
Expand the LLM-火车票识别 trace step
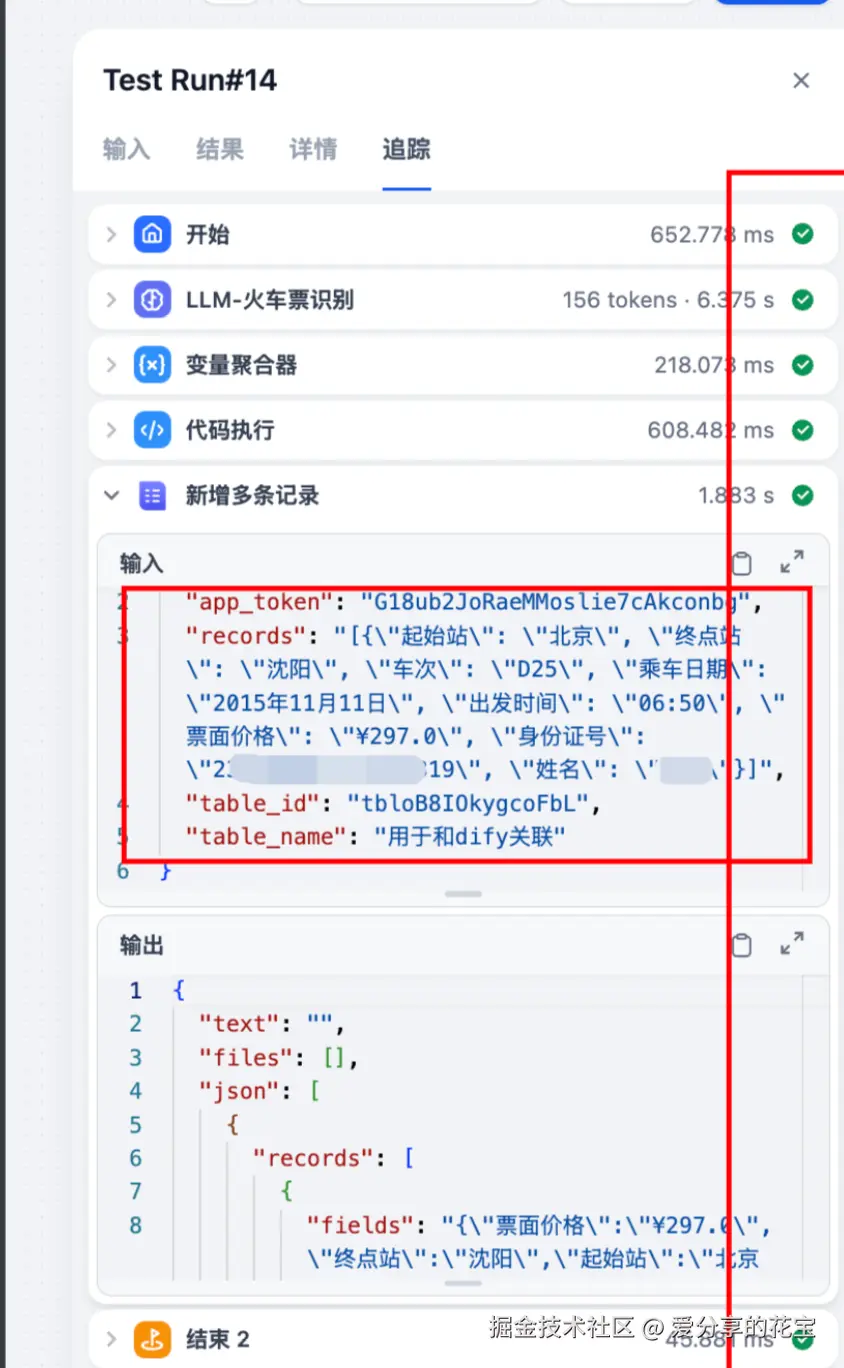pyautogui.click(x=112, y=300)
